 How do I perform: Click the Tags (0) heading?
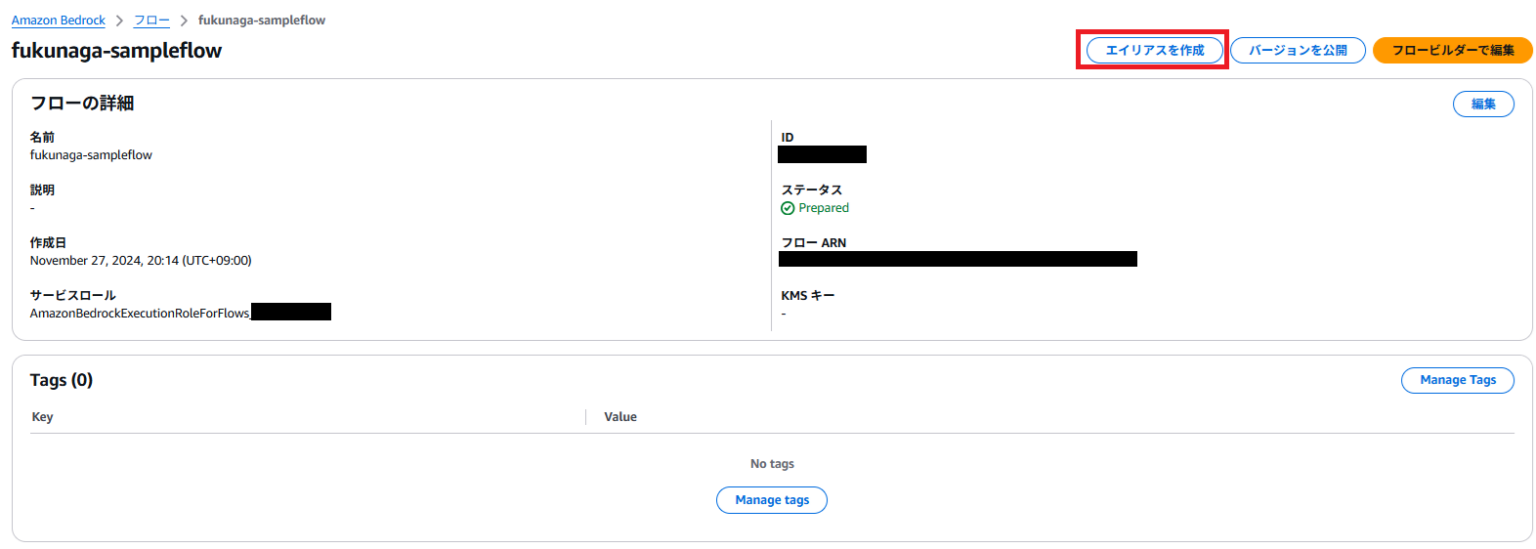(x=62, y=380)
